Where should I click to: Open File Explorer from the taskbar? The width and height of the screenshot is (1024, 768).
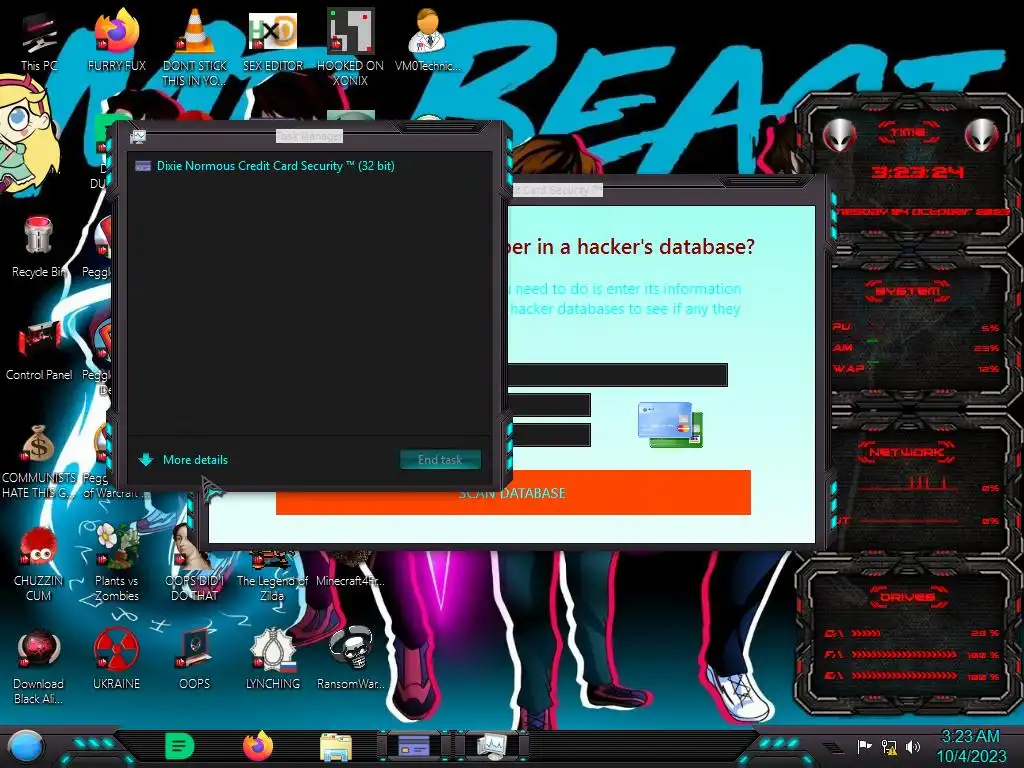click(x=336, y=747)
